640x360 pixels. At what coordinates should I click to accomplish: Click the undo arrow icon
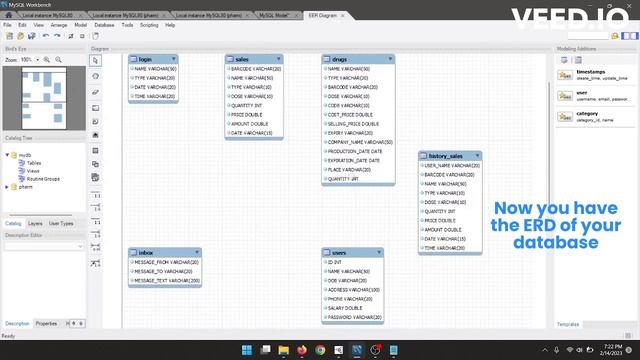pos(46,36)
